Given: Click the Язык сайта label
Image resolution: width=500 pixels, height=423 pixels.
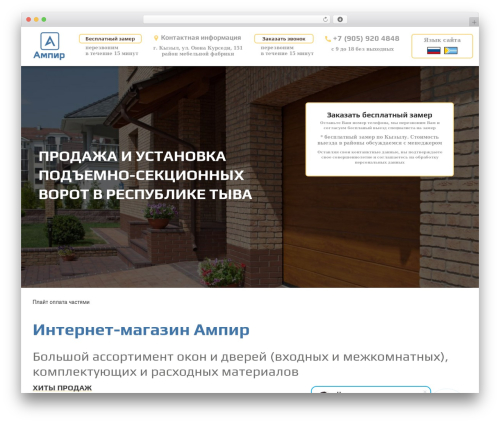Looking at the screenshot, I should (x=442, y=40).
